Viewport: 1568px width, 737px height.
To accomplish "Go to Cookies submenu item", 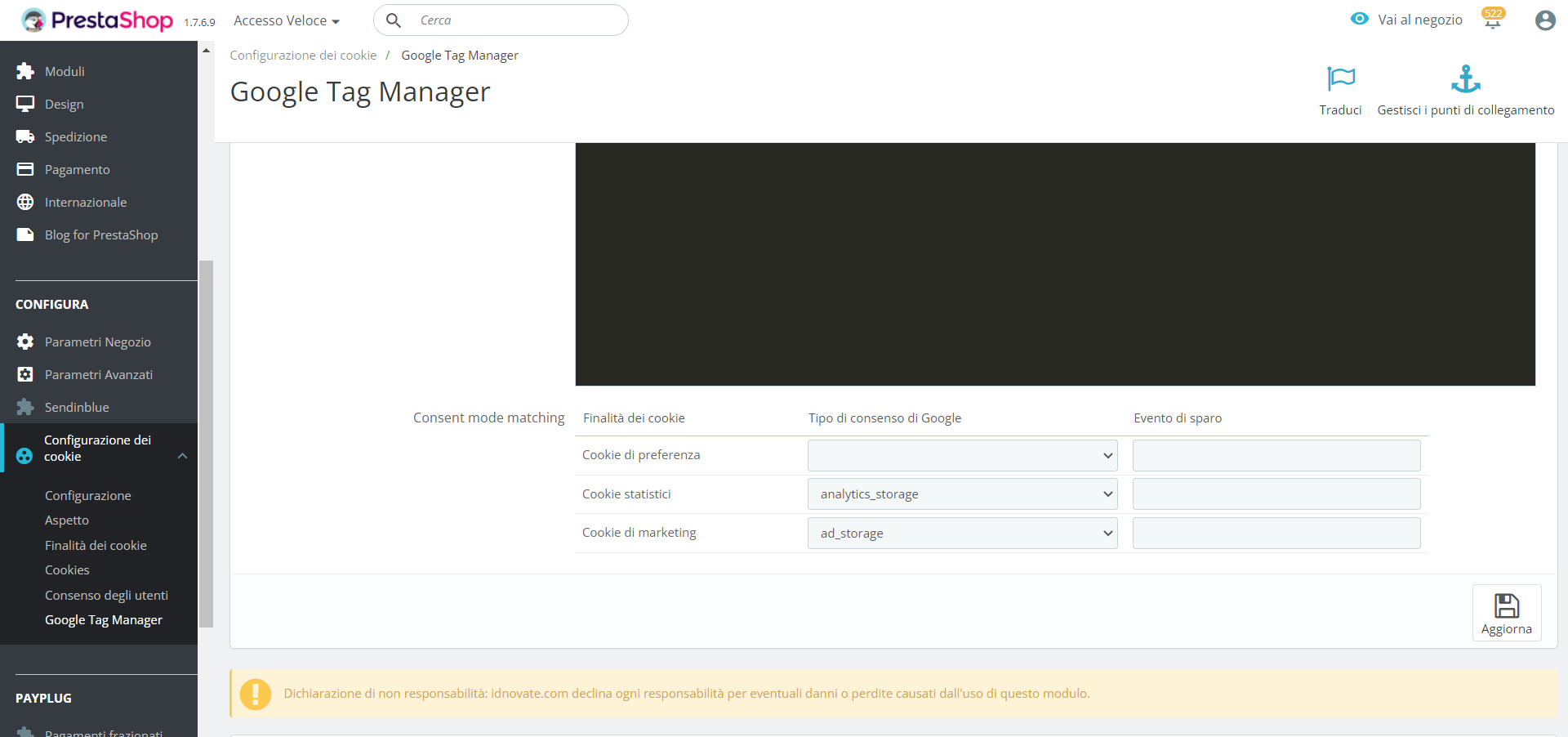I will 67,570.
